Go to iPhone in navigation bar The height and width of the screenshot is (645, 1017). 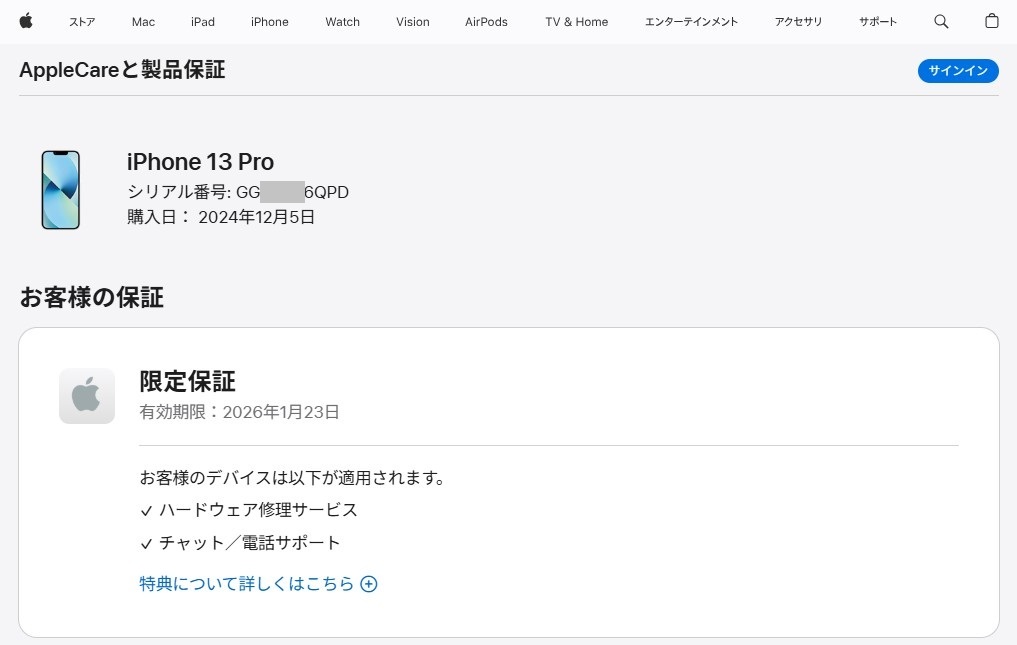pyautogui.click(x=270, y=22)
